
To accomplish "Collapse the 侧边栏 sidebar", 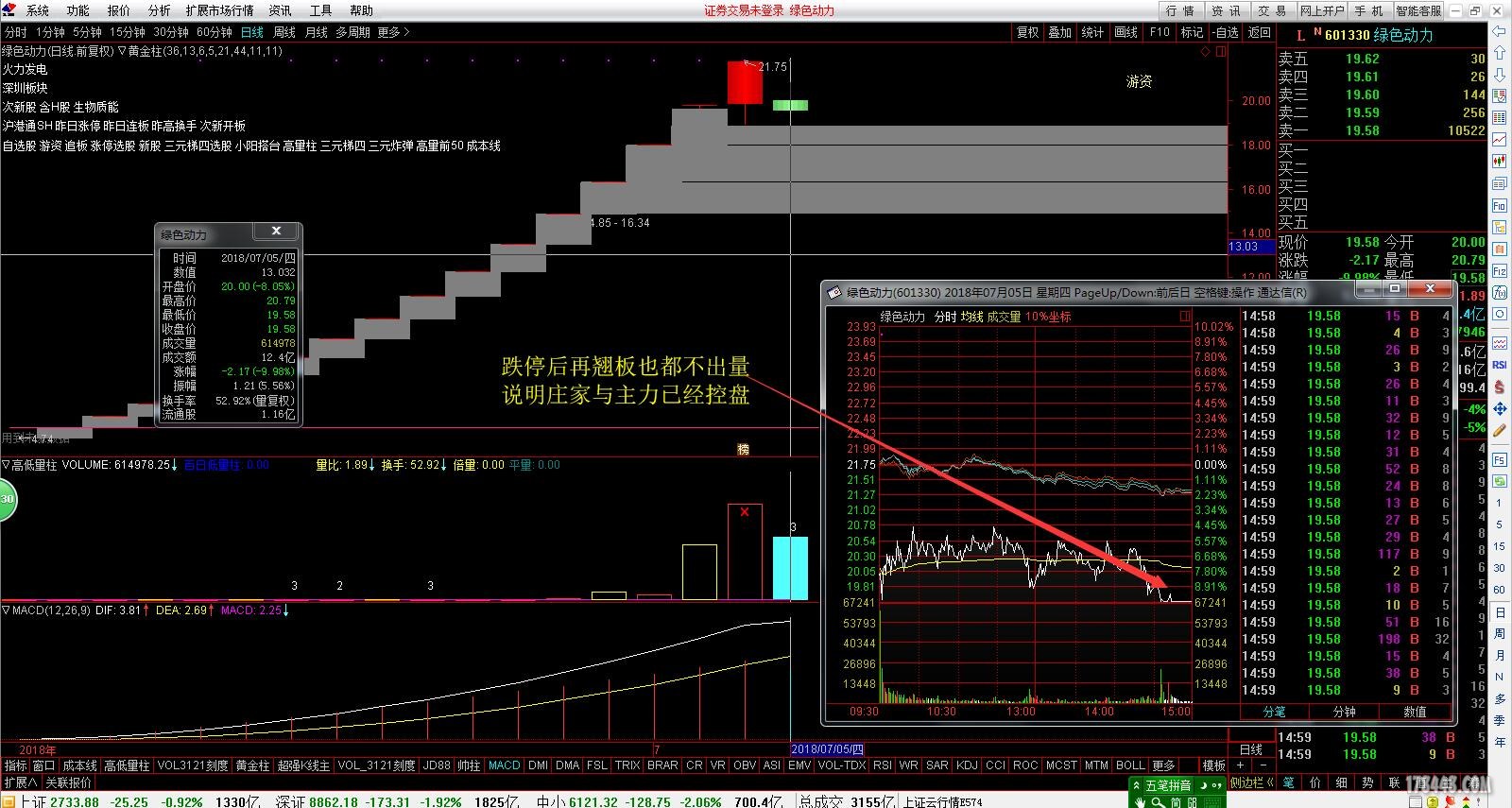I will coord(1253,782).
